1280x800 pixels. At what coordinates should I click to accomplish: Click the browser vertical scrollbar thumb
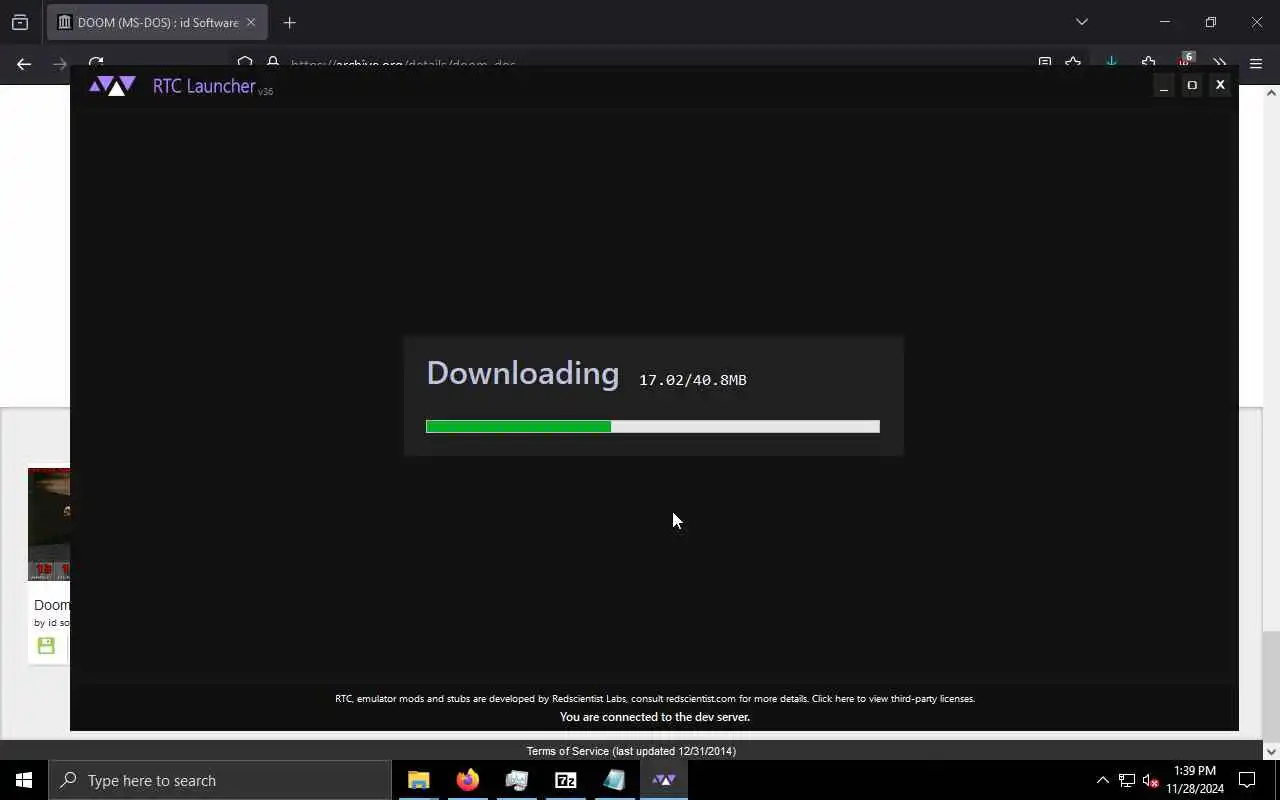pos(1271,685)
